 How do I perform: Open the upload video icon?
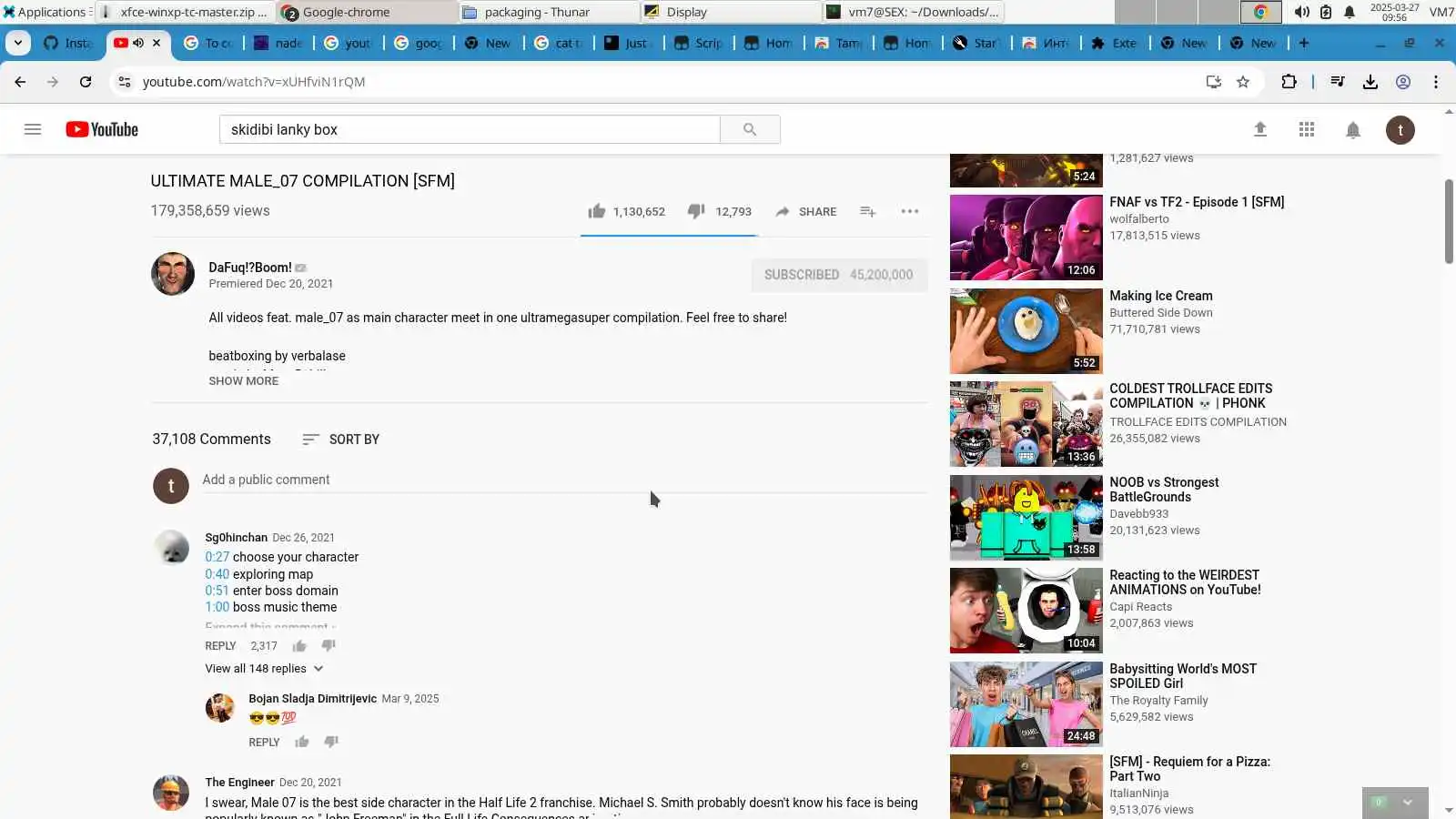(1260, 129)
